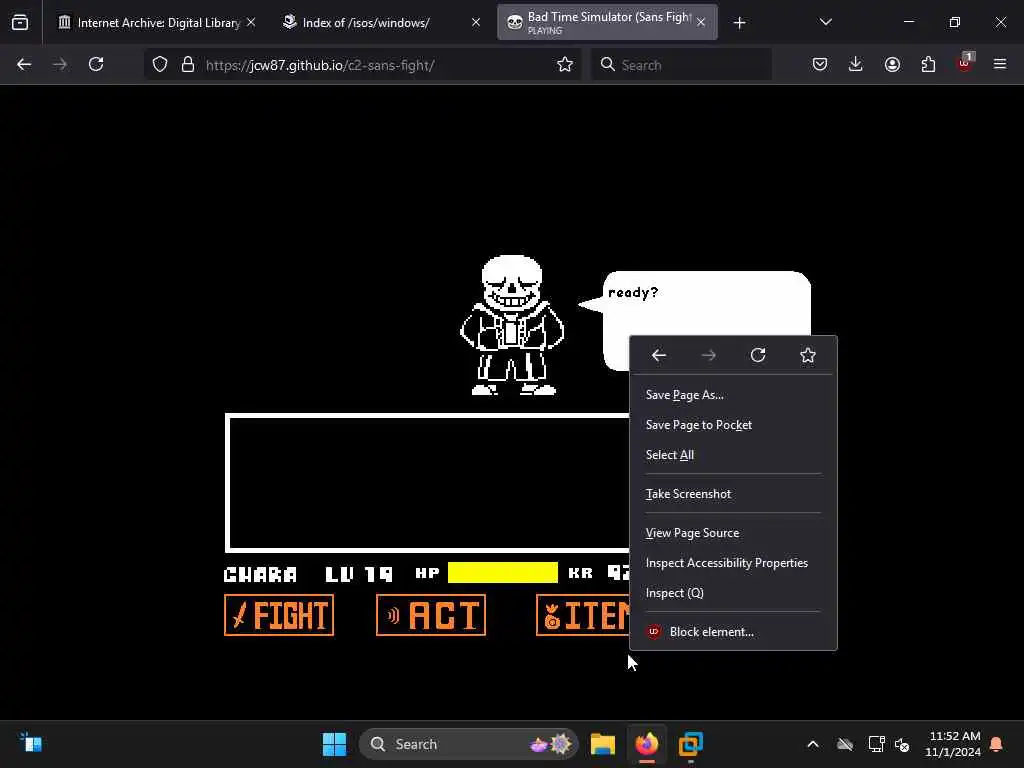Click Inspect (Q) menu entry

click(x=733, y=593)
